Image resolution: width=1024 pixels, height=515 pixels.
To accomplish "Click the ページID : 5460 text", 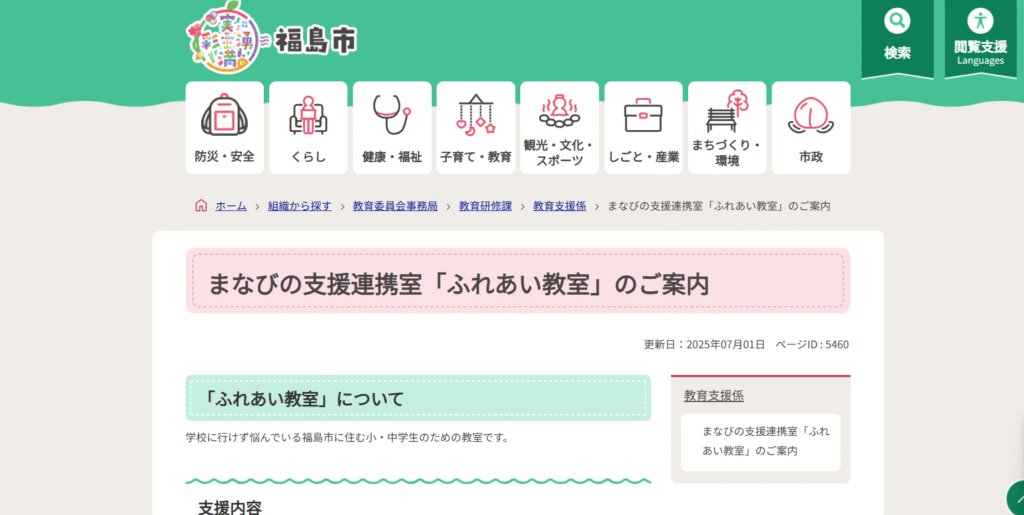I will point(812,345).
